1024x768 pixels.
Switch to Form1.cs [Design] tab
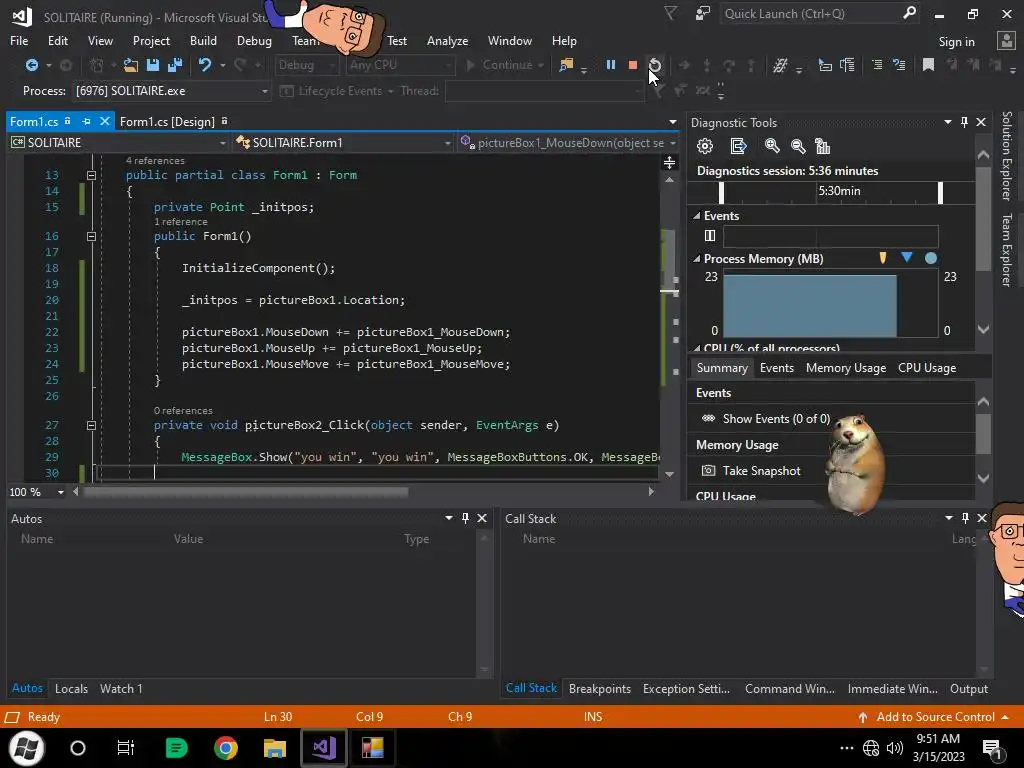coord(167,121)
